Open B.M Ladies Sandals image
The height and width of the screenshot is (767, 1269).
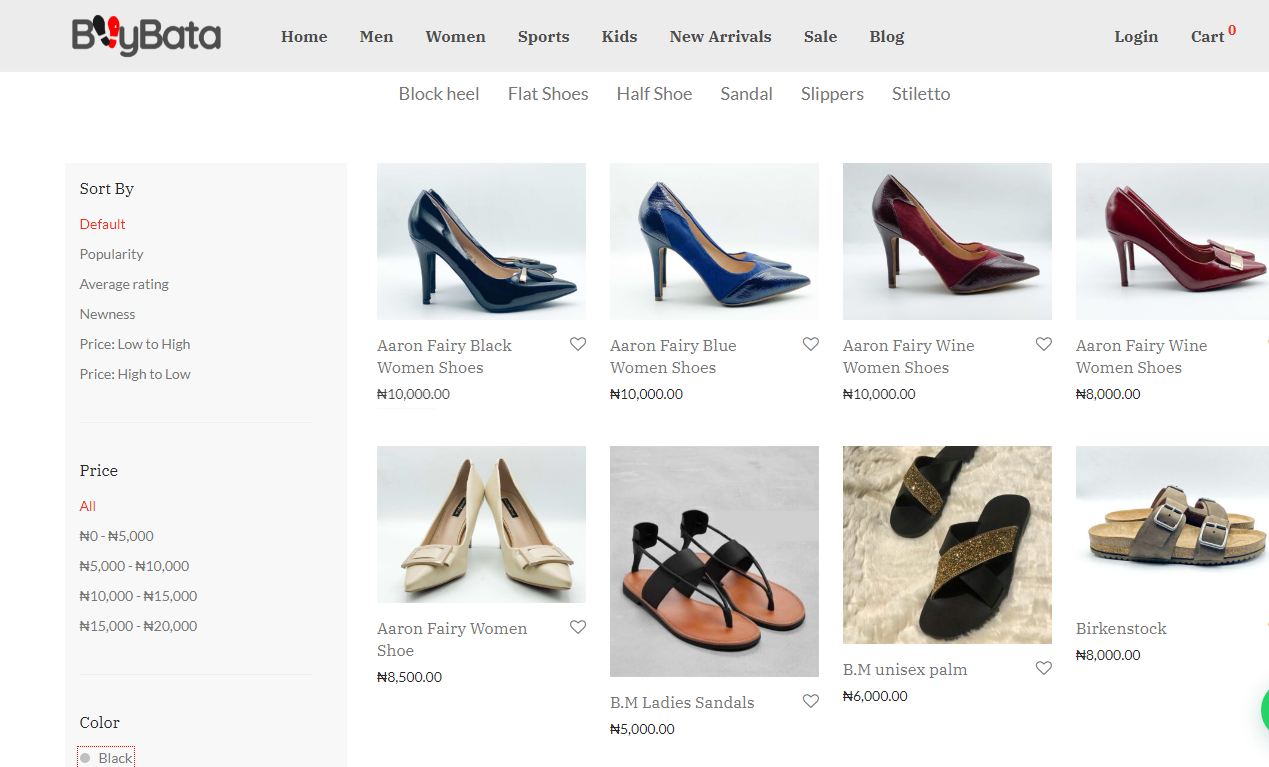pos(714,561)
